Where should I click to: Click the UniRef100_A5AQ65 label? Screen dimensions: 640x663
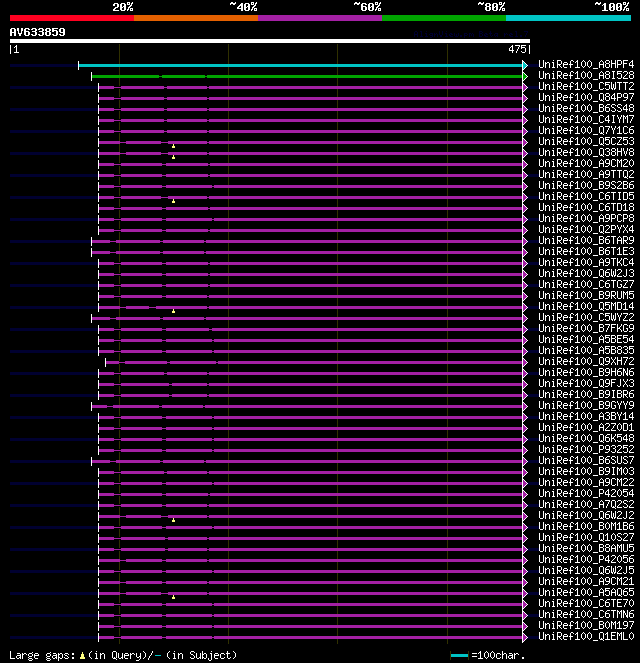[586, 592]
